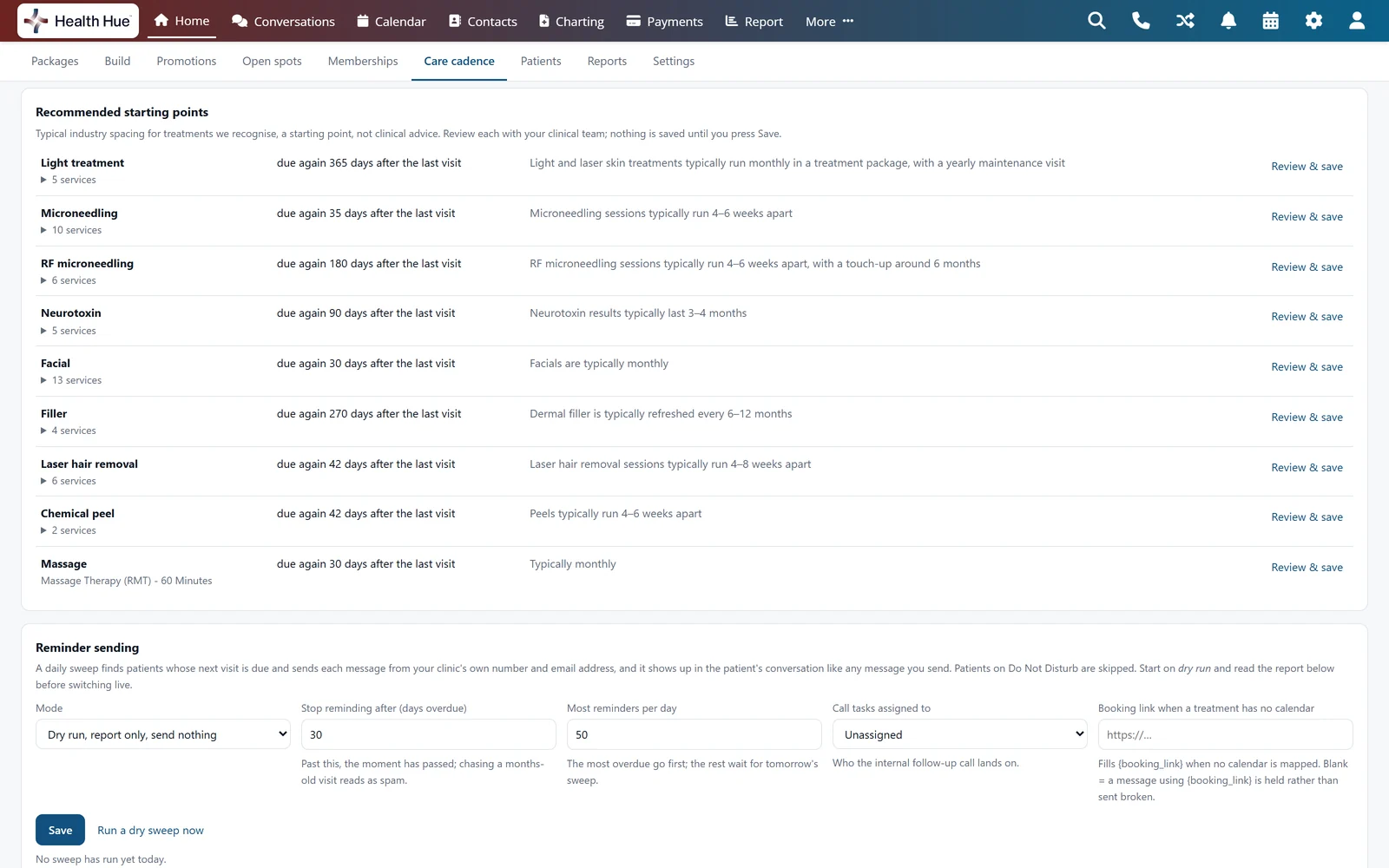Expand RF microneedling's 6 services

[x=69, y=280]
